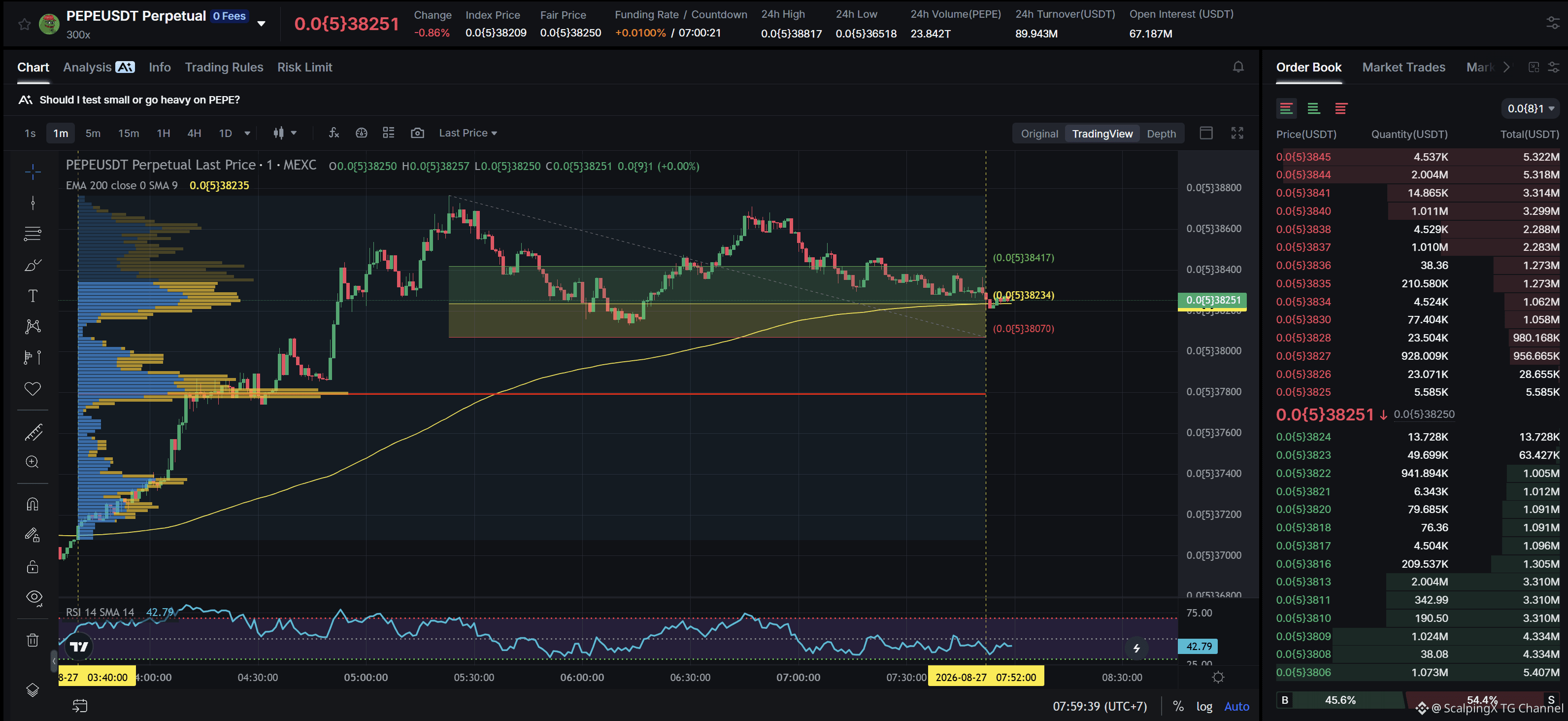Image resolution: width=1568 pixels, height=721 pixels.
Task: Take a chart snapshot with the camera icon
Action: (x=417, y=133)
